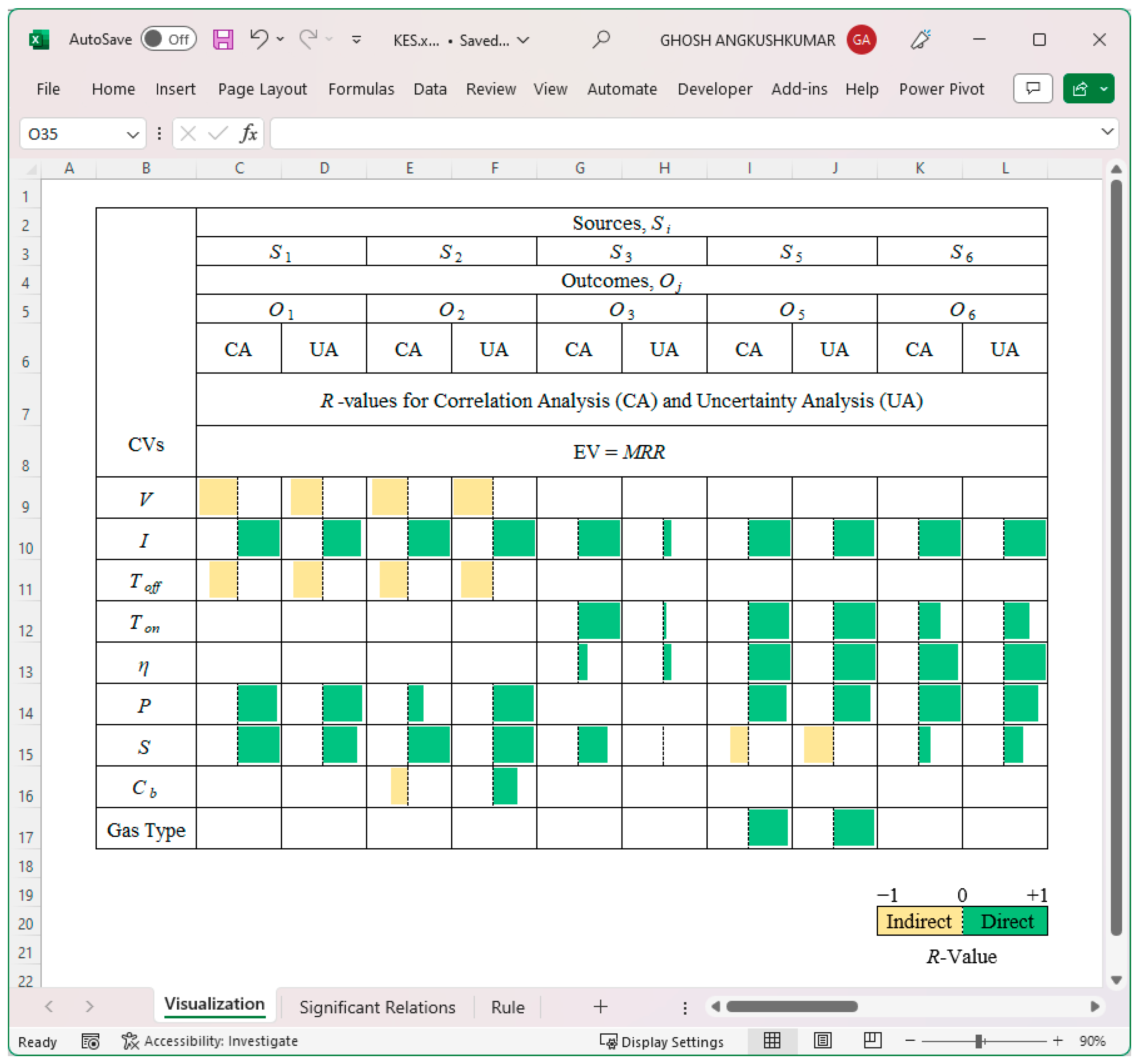Switch to Significant Relations sheet tab
Viewport: 1139px width, 1064px height.
click(377, 1007)
